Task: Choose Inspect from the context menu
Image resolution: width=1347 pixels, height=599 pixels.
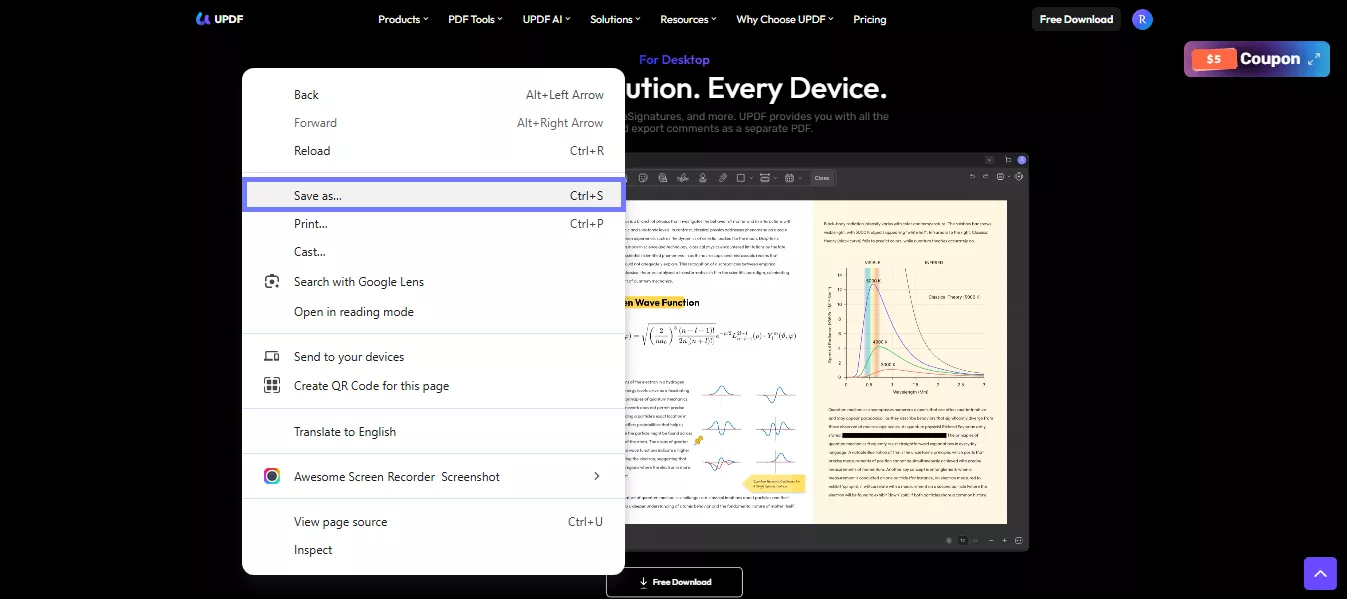Action: pyautogui.click(x=313, y=550)
